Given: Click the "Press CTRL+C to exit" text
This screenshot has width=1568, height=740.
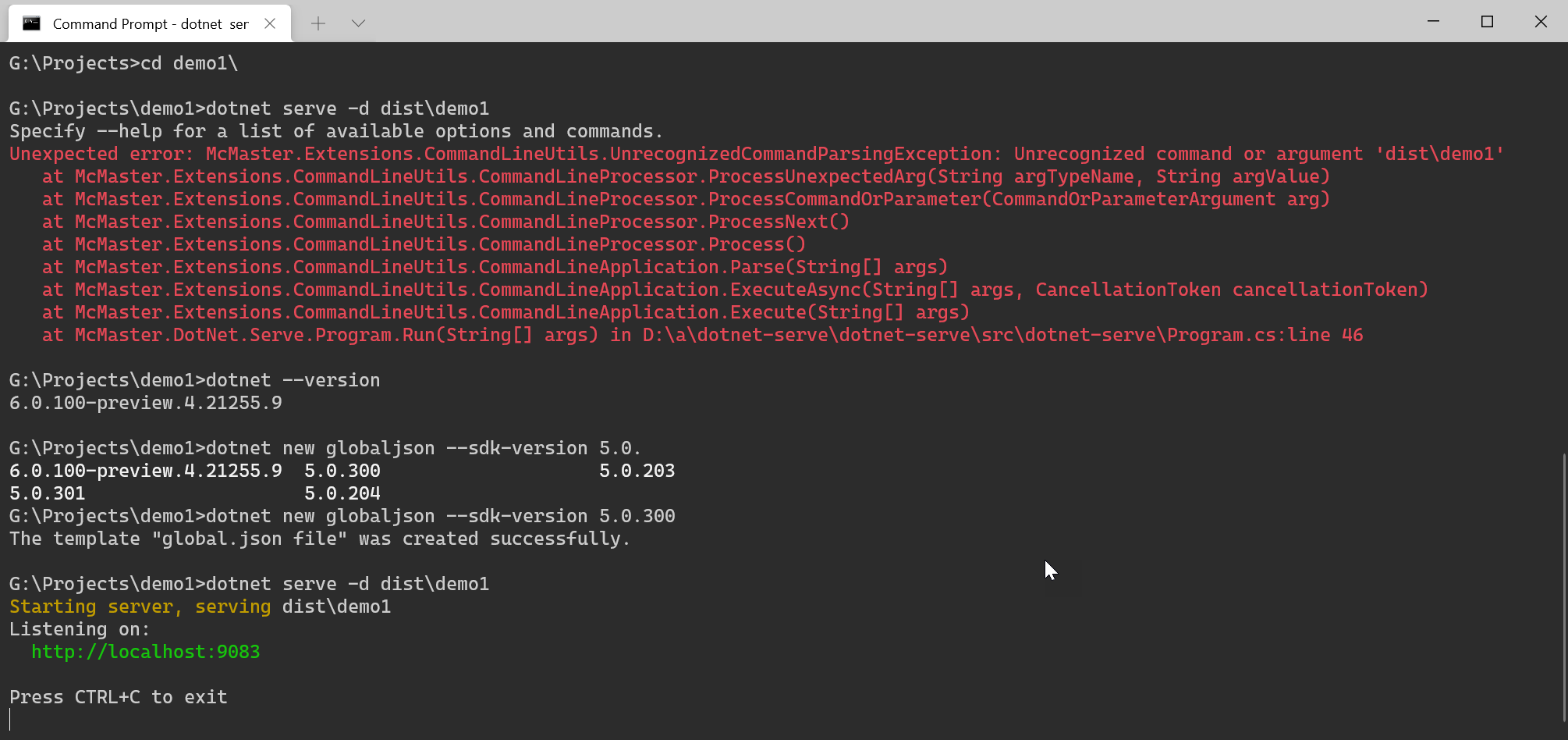Looking at the screenshot, I should pos(117,696).
